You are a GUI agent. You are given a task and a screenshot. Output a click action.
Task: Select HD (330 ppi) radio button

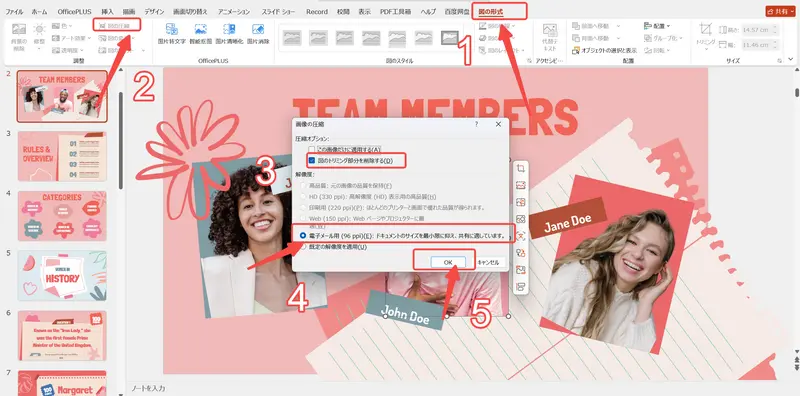tap(304, 196)
